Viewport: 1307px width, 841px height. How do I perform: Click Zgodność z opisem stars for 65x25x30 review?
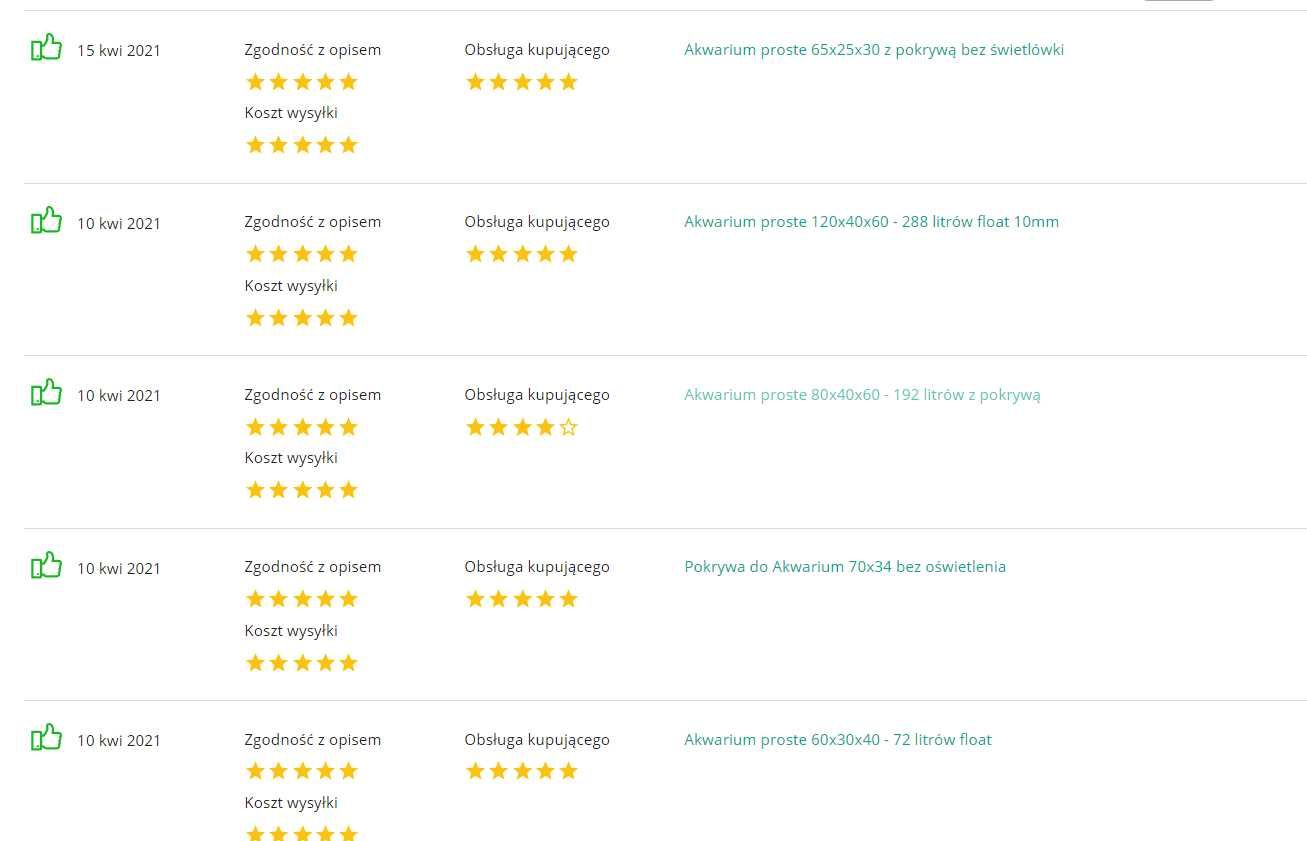click(x=302, y=82)
